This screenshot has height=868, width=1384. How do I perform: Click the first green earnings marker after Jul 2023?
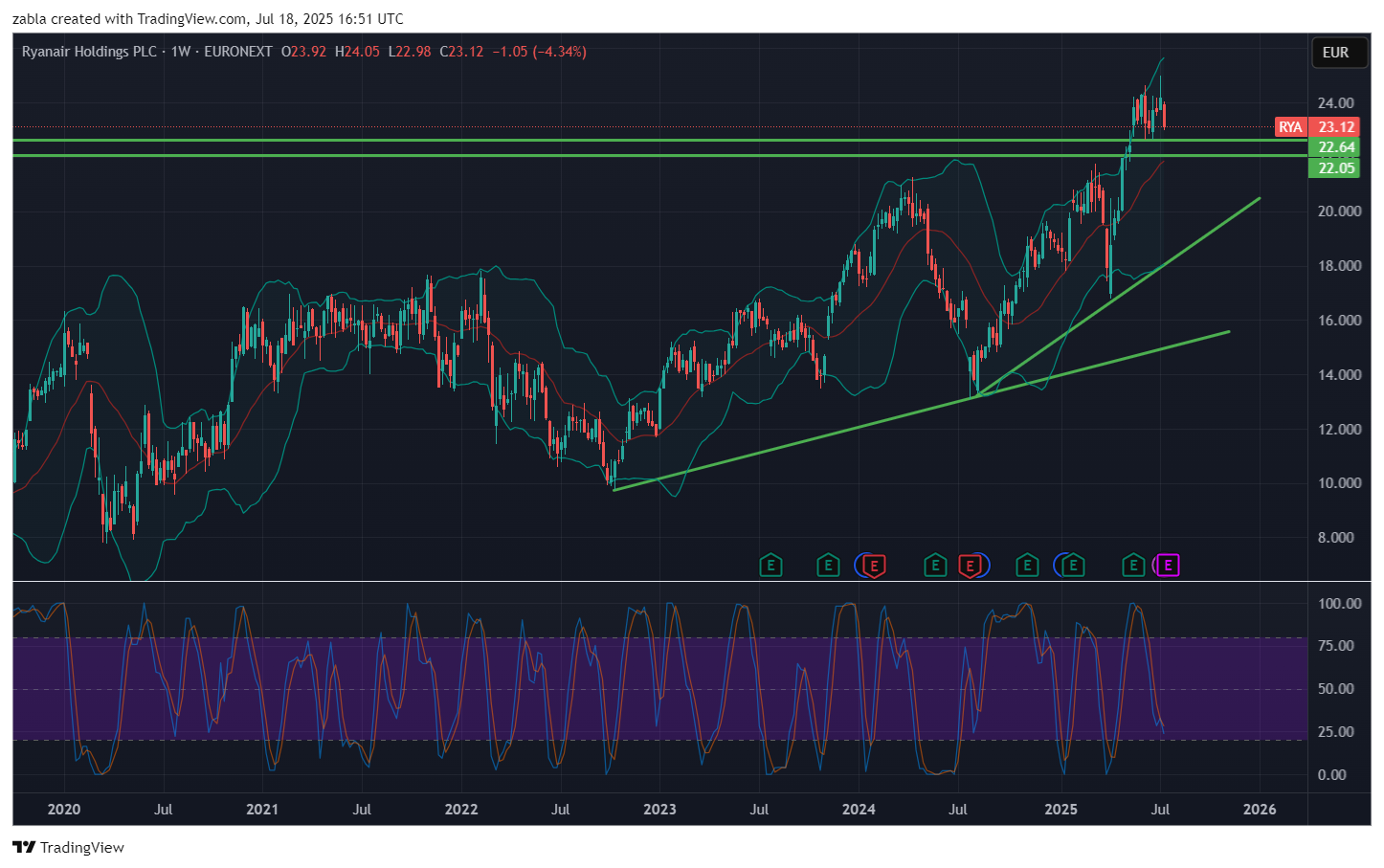tap(770, 566)
